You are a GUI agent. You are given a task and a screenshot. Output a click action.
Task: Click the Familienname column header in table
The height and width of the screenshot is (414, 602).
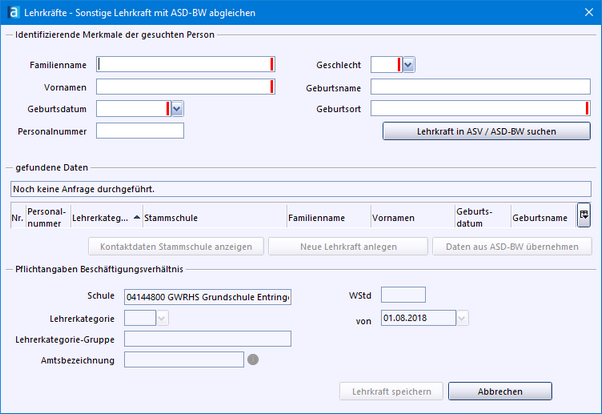point(317,216)
